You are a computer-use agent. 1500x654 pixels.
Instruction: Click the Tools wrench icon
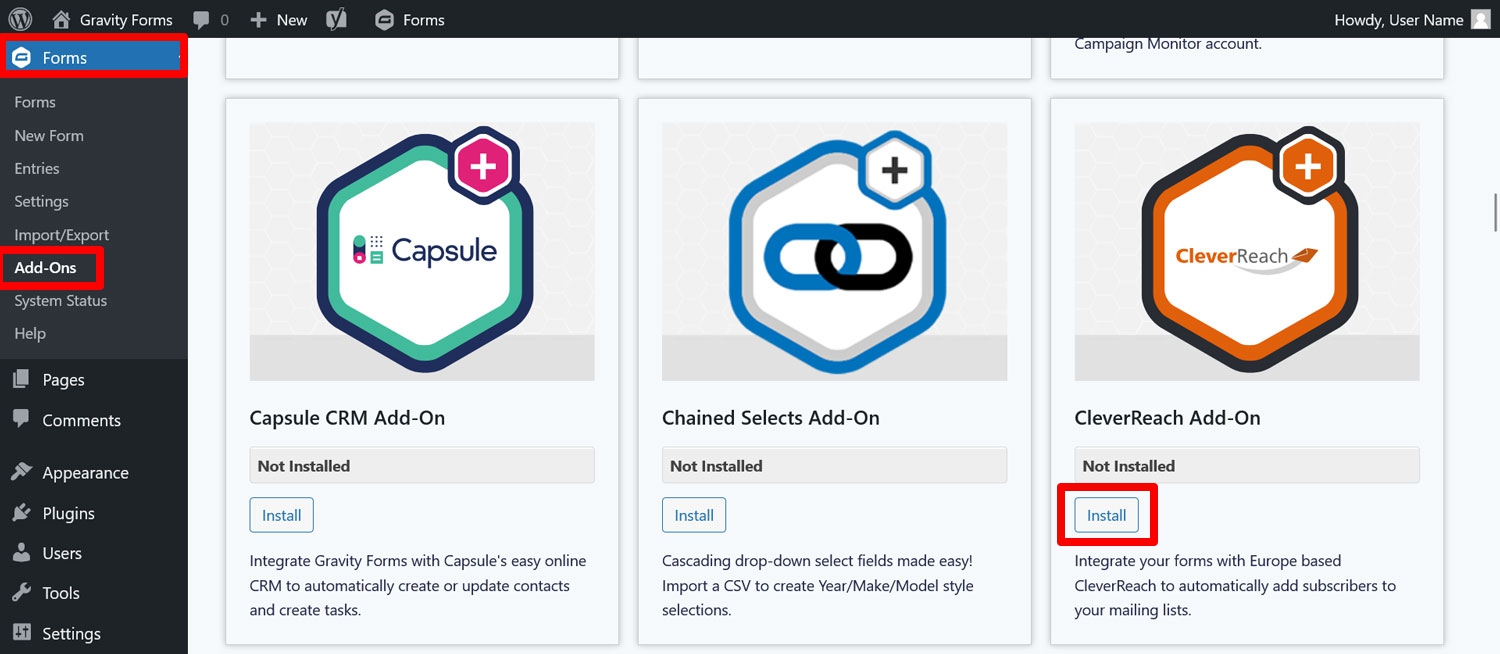click(x=21, y=592)
